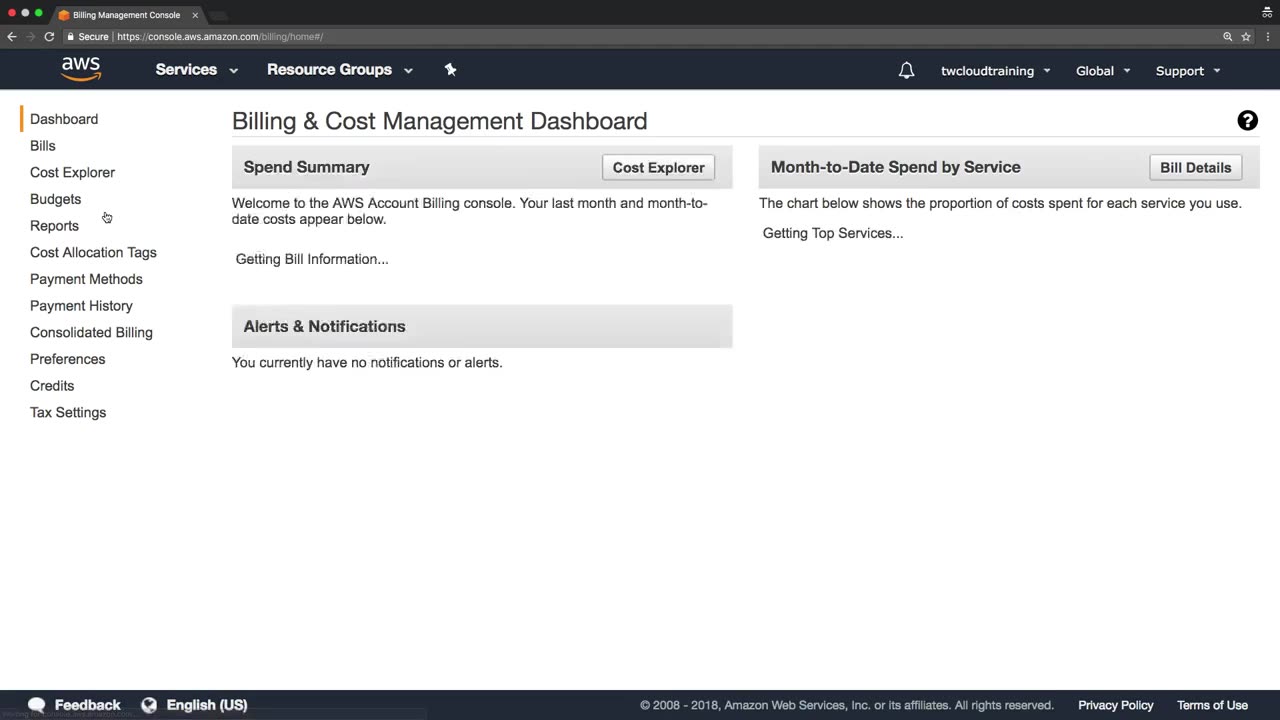The width and height of the screenshot is (1280, 720).
Task: Click the Feedback speech bubble icon
Action: coord(37,705)
